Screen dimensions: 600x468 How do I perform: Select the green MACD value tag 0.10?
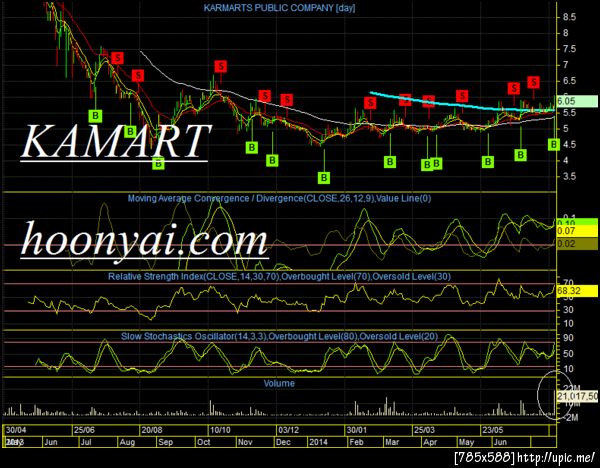click(577, 222)
